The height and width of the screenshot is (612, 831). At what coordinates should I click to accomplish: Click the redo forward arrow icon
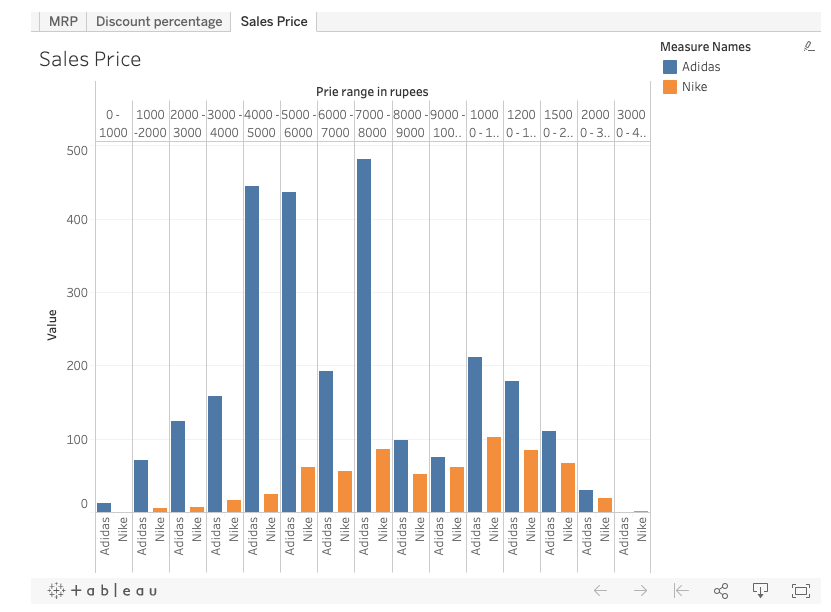point(640,590)
